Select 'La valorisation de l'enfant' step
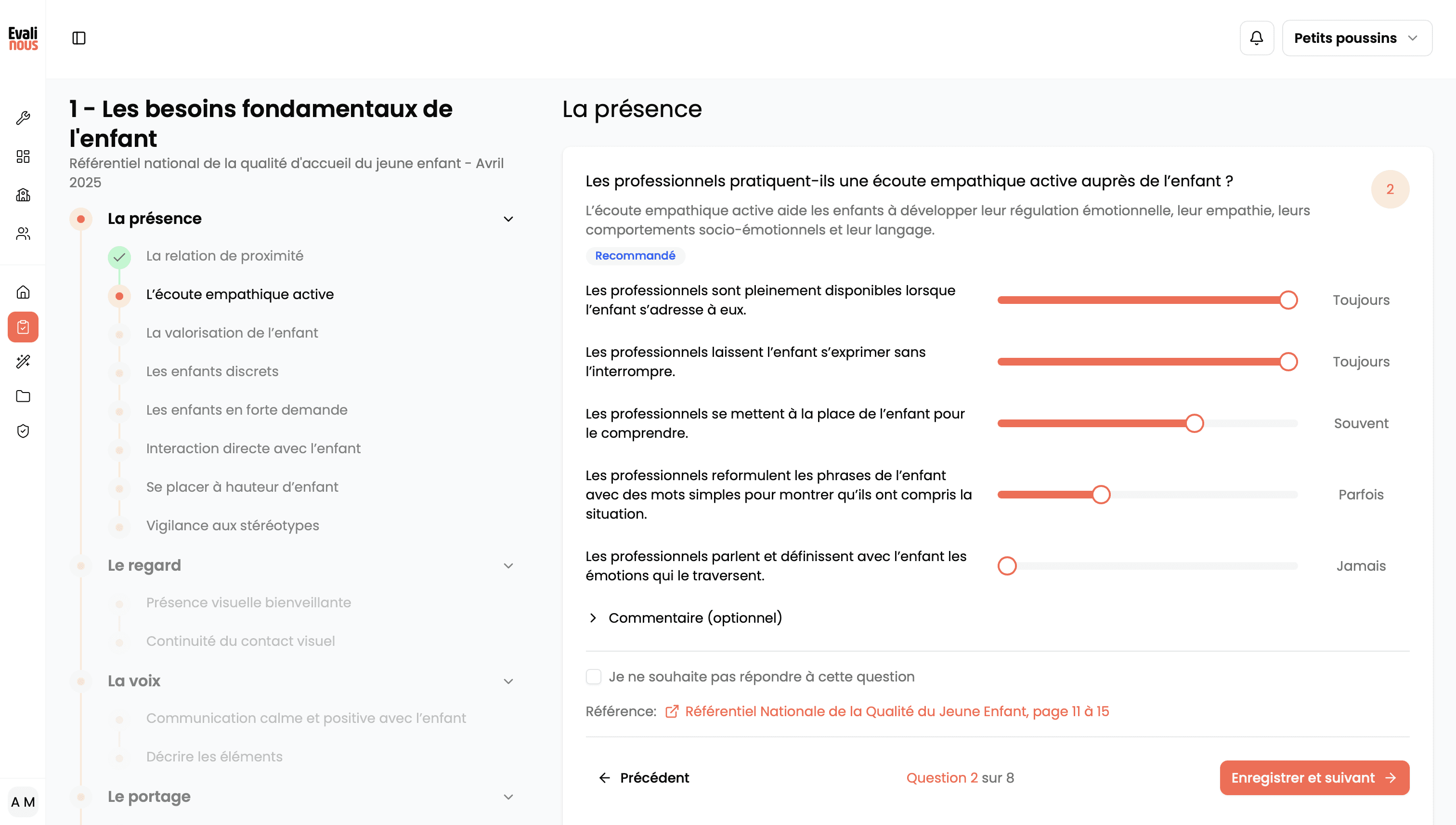Image resolution: width=1456 pixels, height=825 pixels. tap(232, 333)
